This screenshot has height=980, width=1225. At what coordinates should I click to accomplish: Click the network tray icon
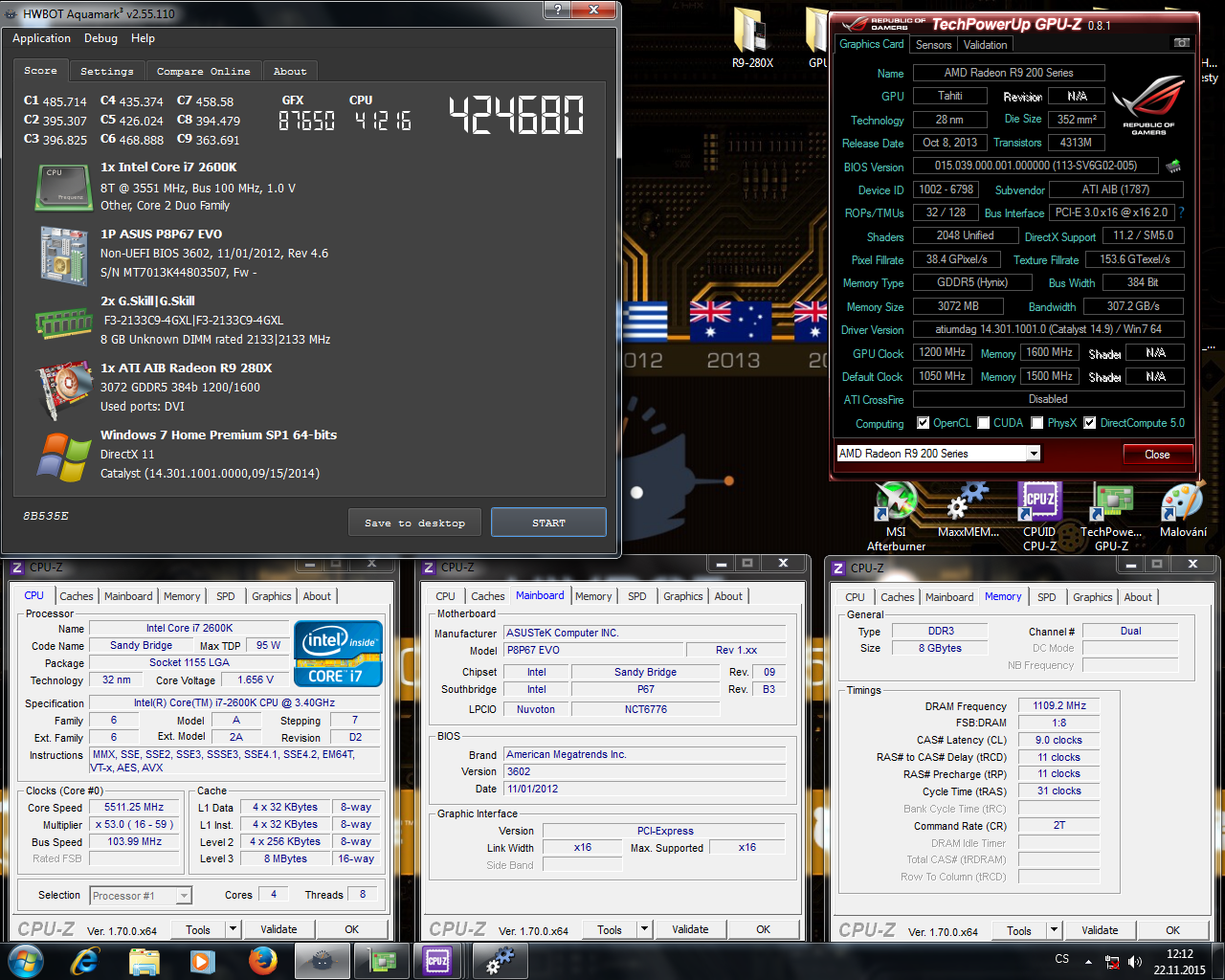(1112, 961)
